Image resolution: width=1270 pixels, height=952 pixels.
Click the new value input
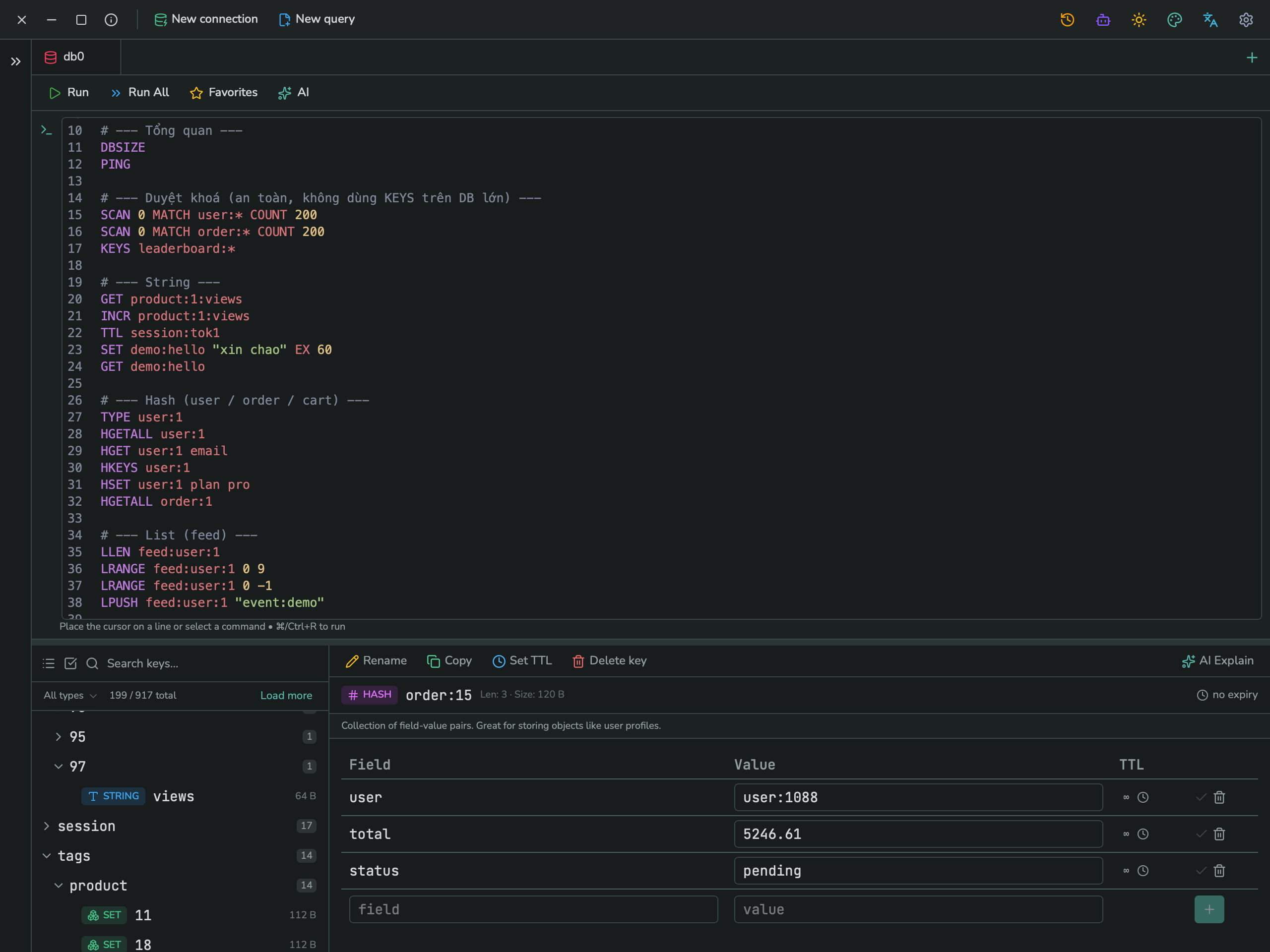click(x=918, y=909)
